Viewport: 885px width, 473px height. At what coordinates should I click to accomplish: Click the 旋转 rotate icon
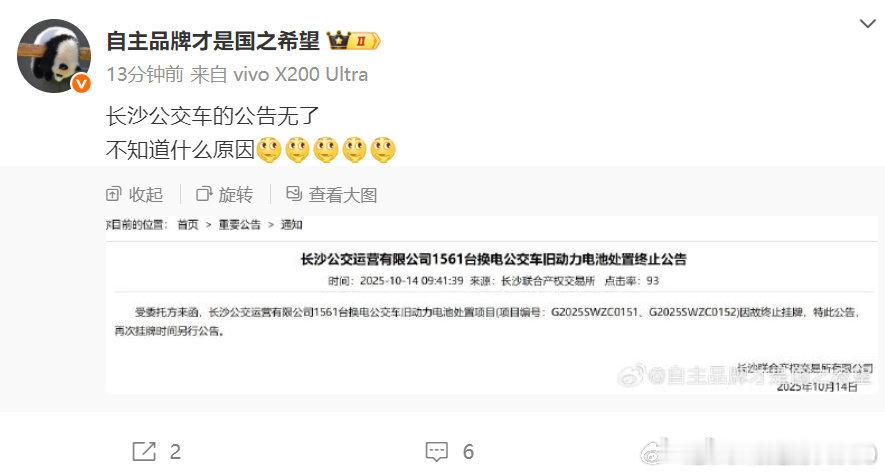coord(203,194)
